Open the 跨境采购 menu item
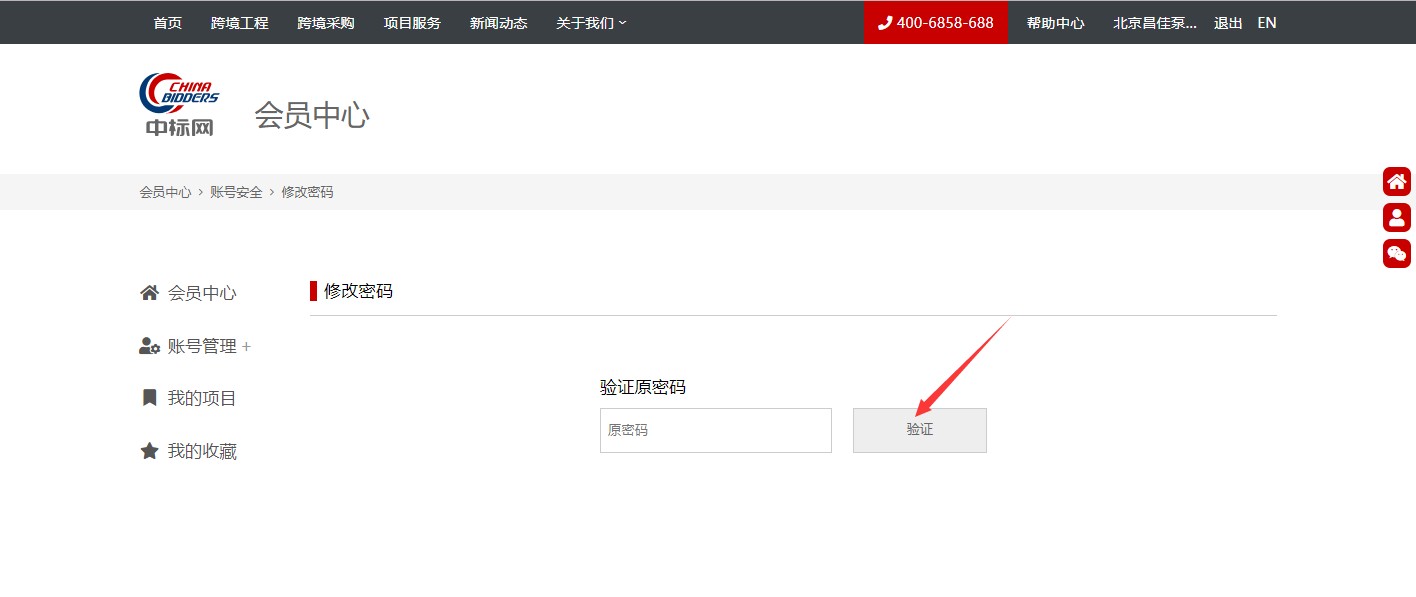Viewport: 1416px width, 597px height. pos(326,23)
